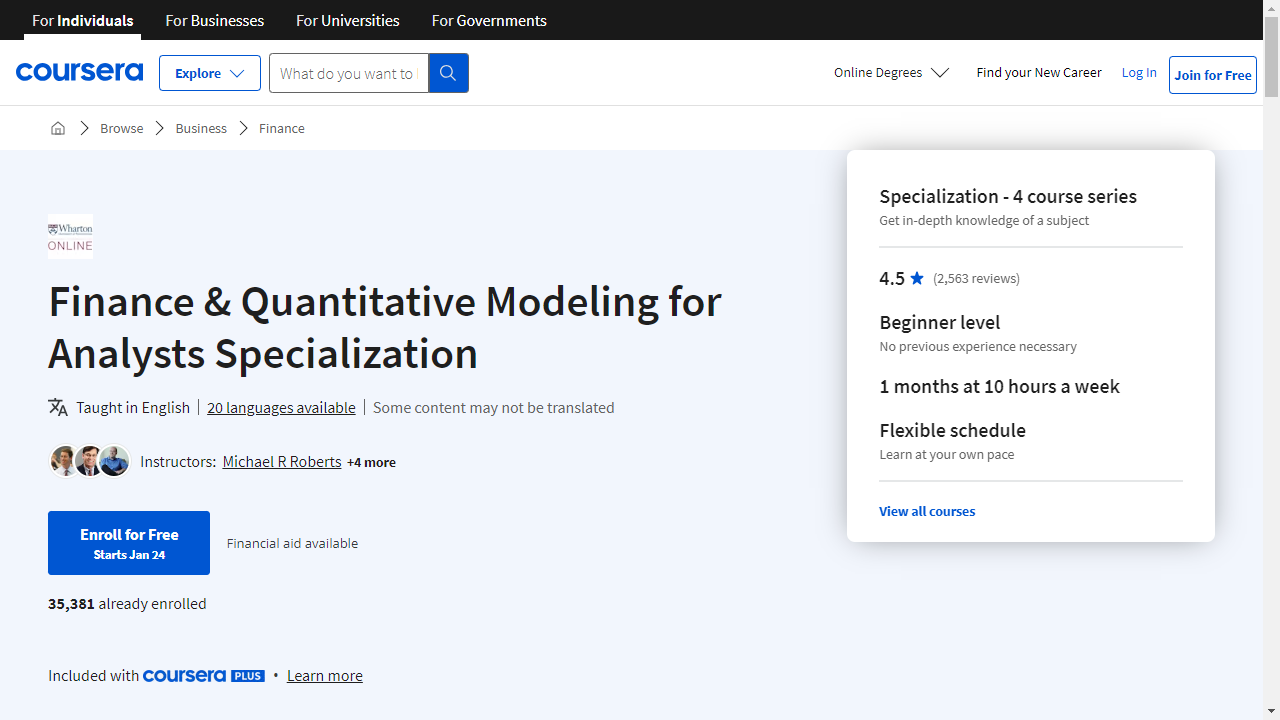Screen dimensions: 1280x720
Task: Switch to For Individuals tab
Action: click(83, 20)
